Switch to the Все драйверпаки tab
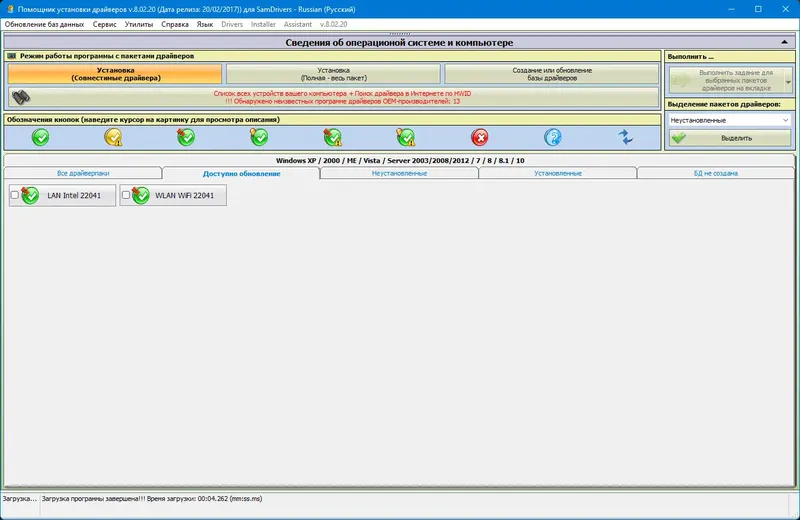 pos(83,173)
